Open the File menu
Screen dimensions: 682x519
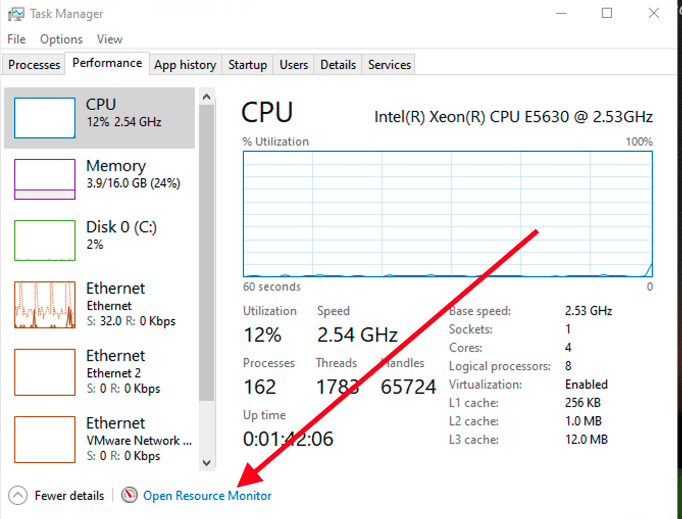[16, 39]
